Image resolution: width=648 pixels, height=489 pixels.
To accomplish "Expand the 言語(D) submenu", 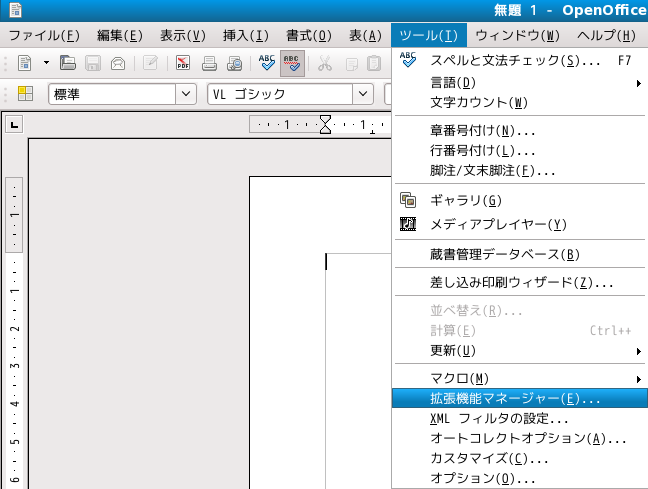I will 520,83.
